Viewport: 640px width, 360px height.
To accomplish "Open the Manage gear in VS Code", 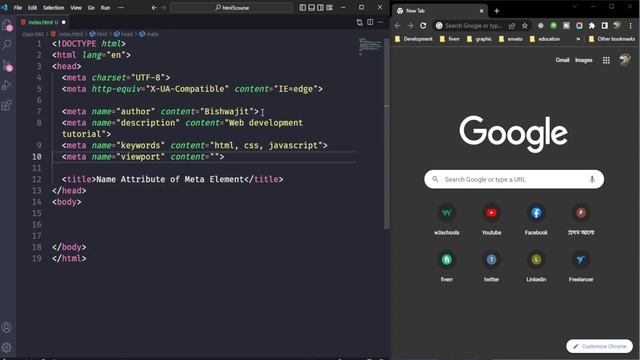I will click(x=7, y=347).
